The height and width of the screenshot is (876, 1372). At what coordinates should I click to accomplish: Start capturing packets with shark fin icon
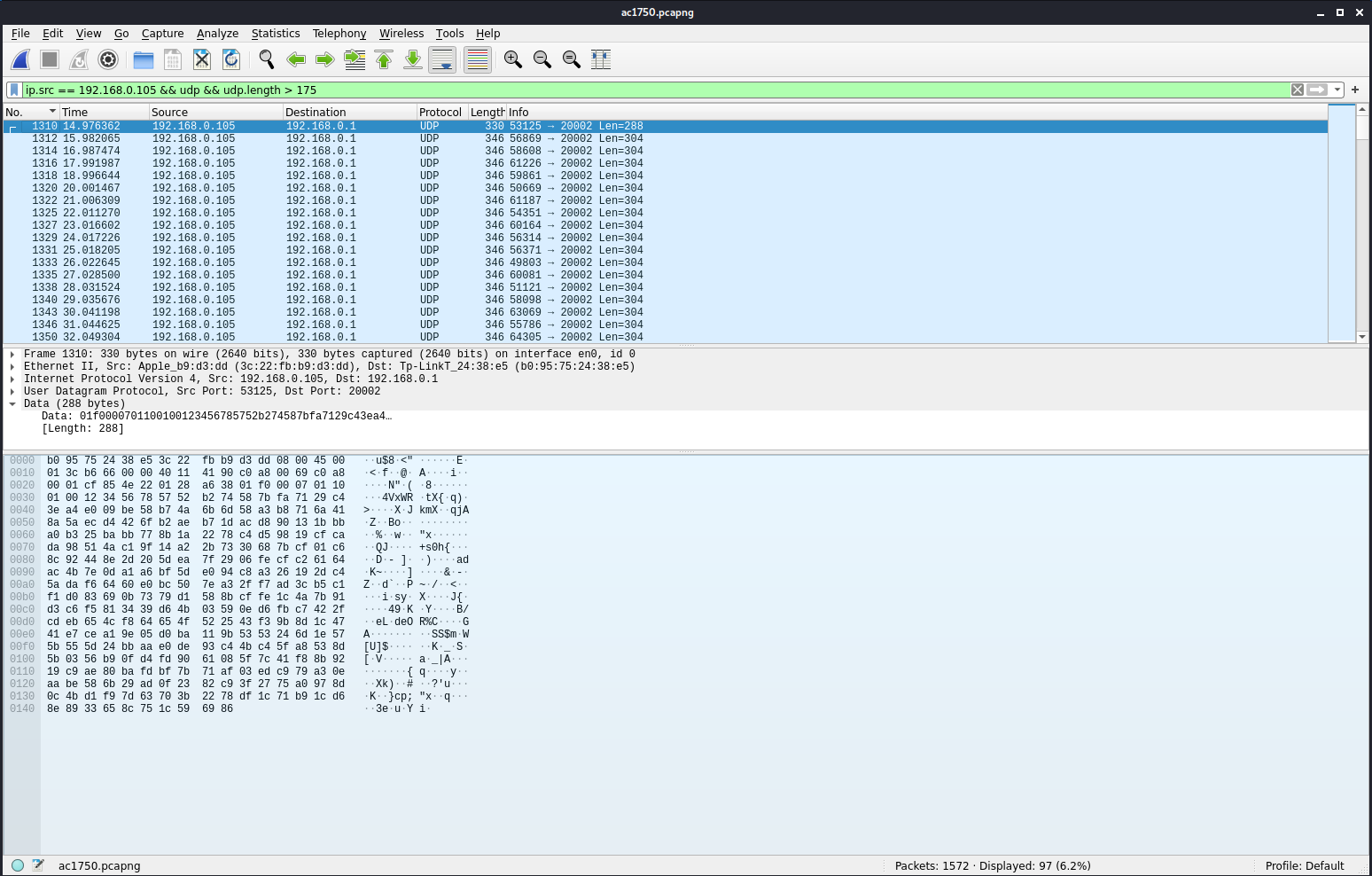[x=20, y=59]
